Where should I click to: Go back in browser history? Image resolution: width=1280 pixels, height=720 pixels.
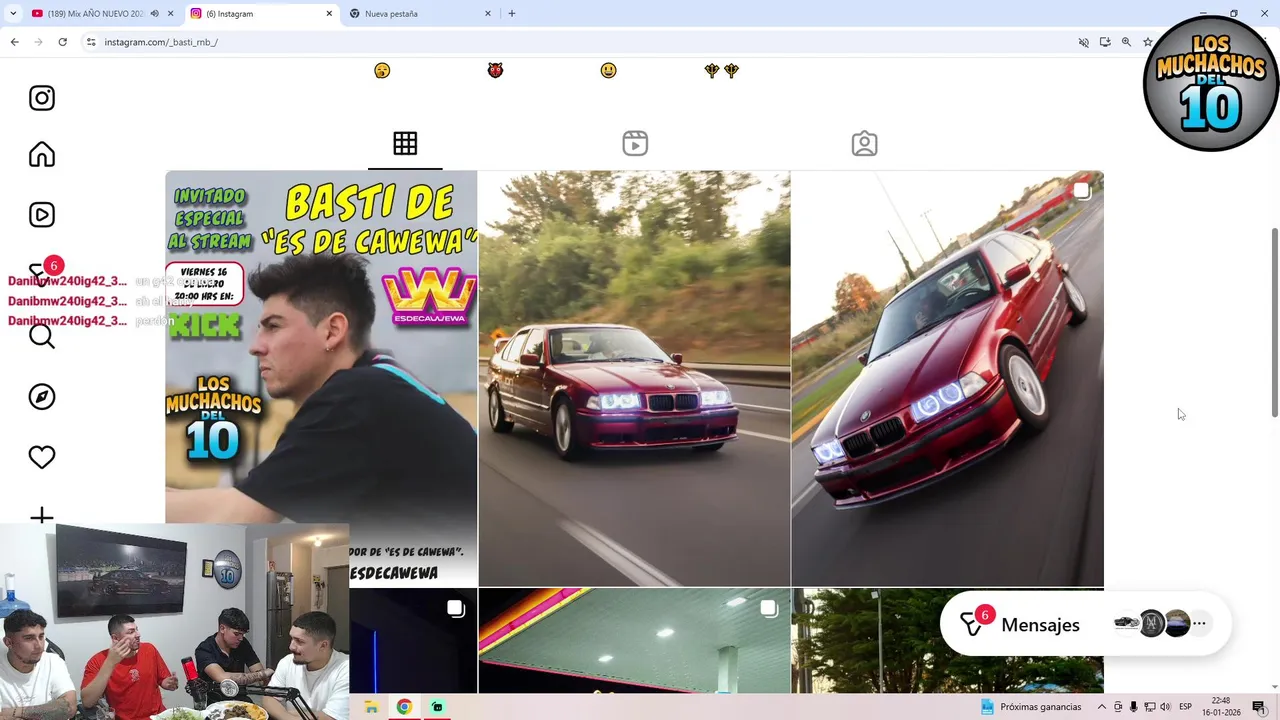14,42
